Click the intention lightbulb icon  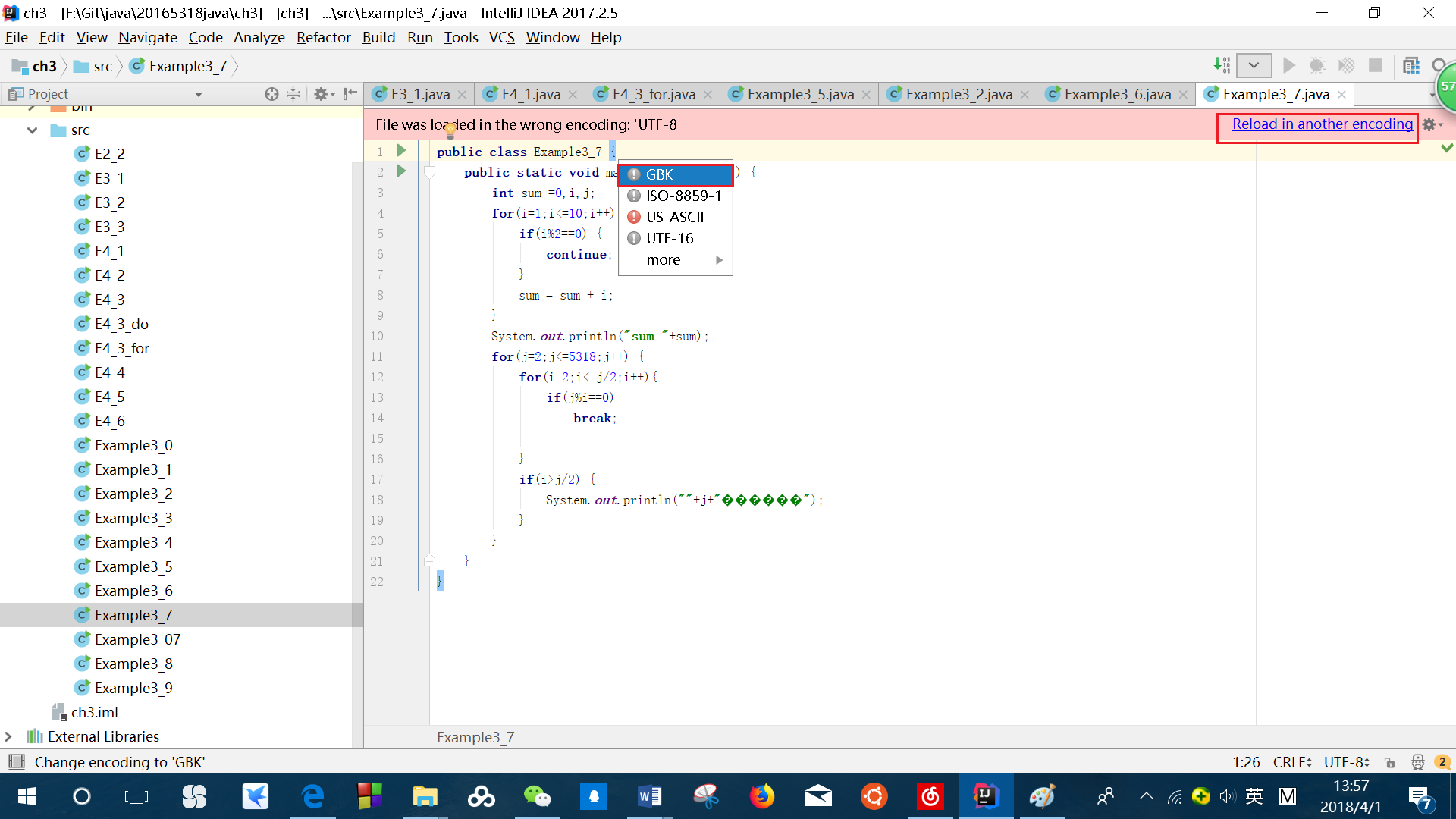coord(450,130)
